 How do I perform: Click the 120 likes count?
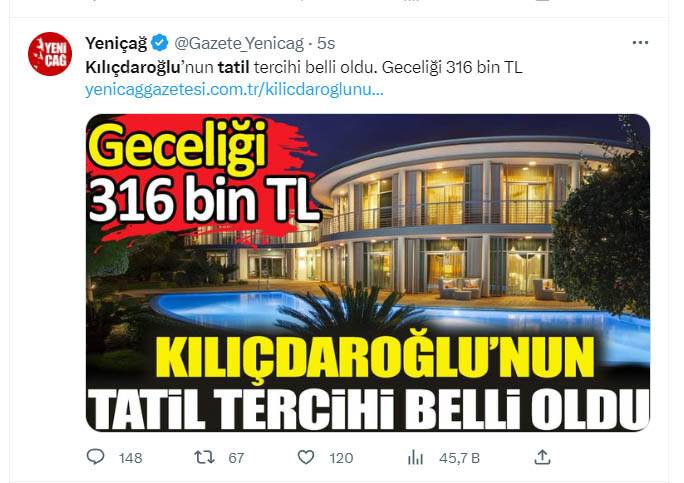click(x=341, y=458)
